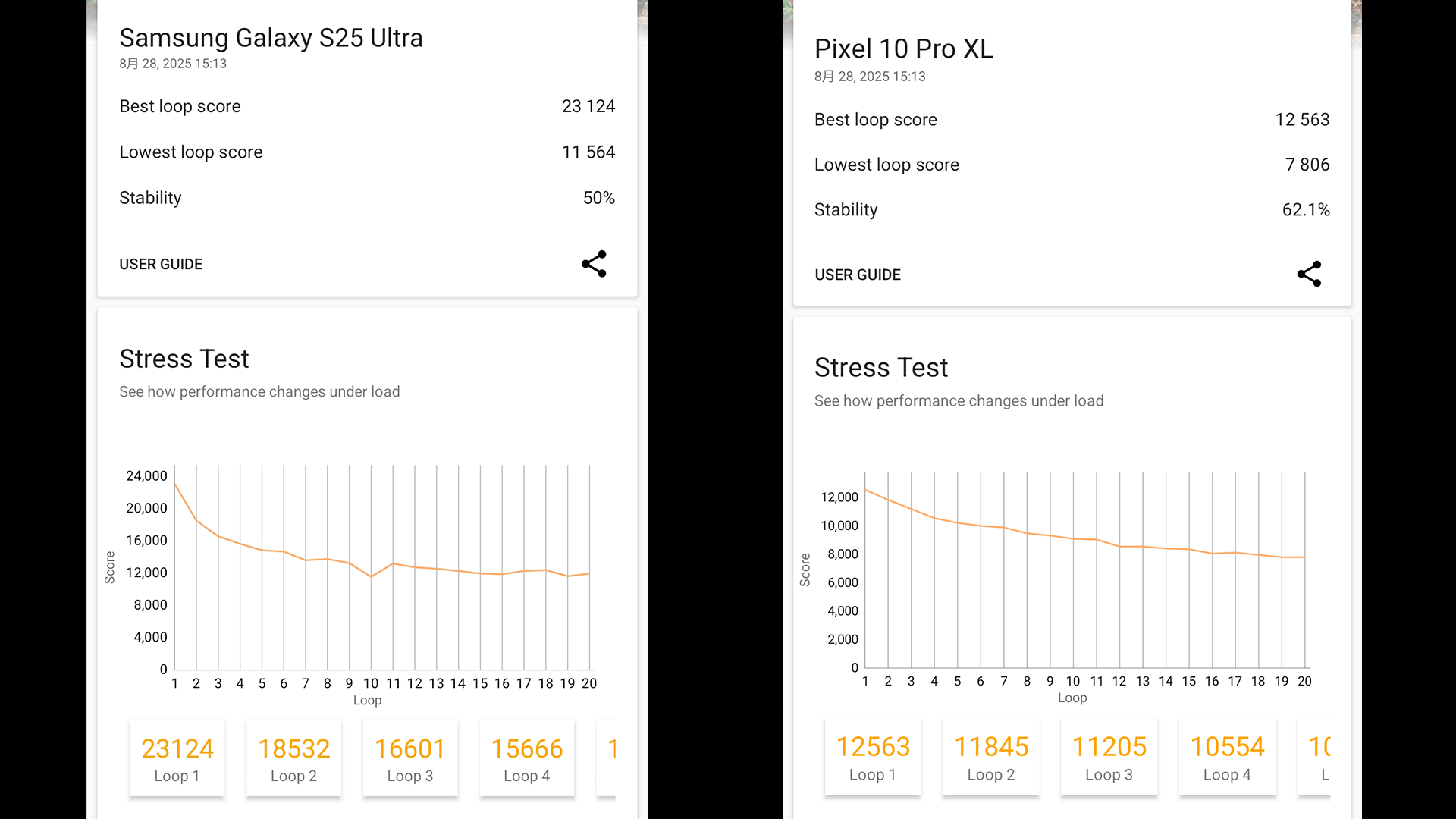Open USER GUIDE on the Pixel 10 Pro XL card
Viewport: 1456px width, 819px height.
pyautogui.click(x=858, y=275)
